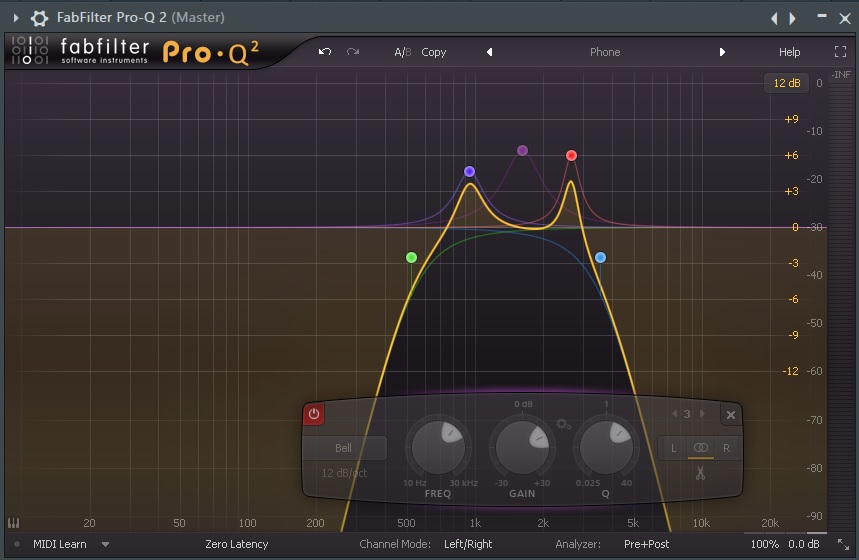This screenshot has width=859, height=560.
Task: Expand the plugin window menu arrow
Action: [16, 18]
